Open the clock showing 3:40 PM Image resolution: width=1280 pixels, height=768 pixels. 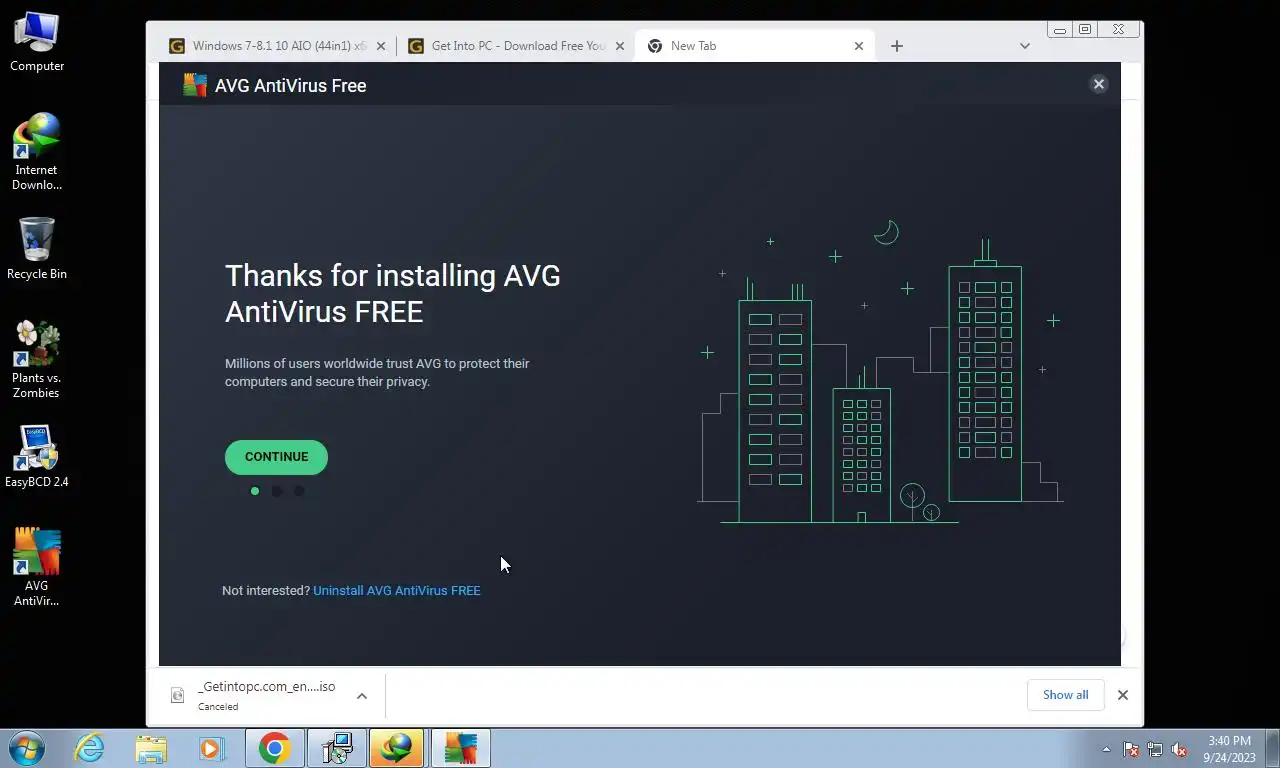tap(1229, 749)
